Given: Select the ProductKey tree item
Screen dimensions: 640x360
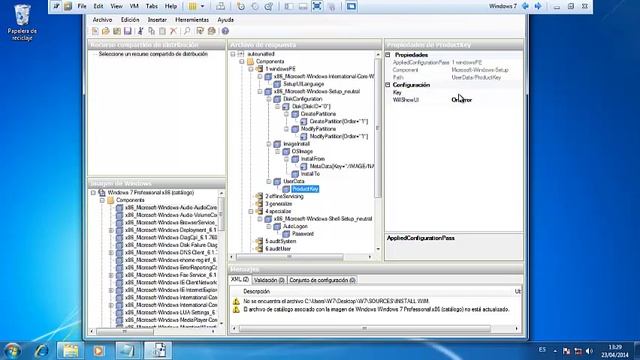Looking at the screenshot, I should coord(305,189).
